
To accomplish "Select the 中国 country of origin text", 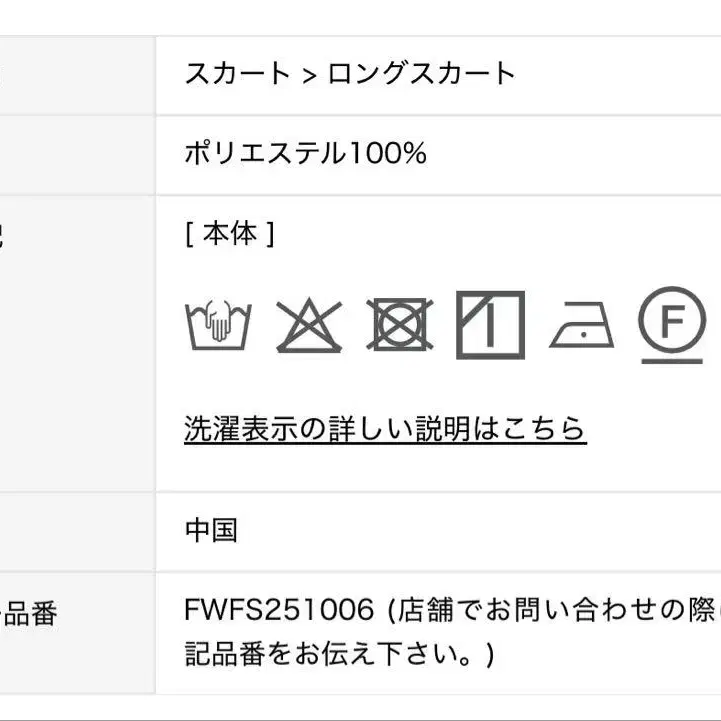I will click(211, 530).
